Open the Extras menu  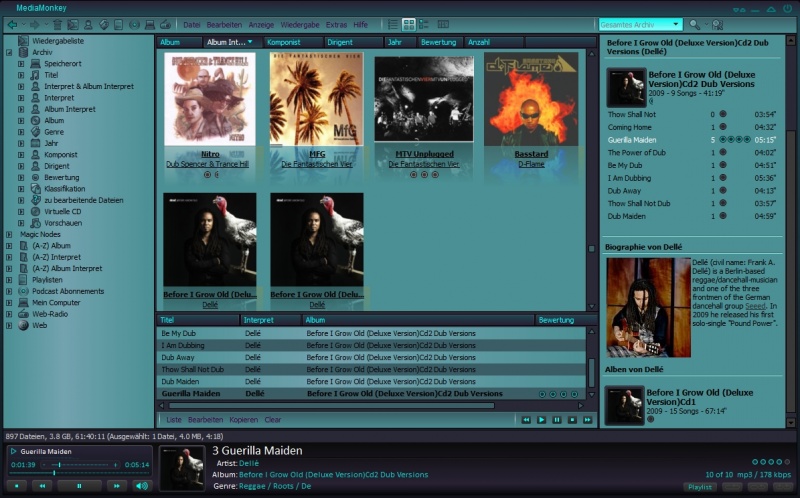(x=336, y=24)
